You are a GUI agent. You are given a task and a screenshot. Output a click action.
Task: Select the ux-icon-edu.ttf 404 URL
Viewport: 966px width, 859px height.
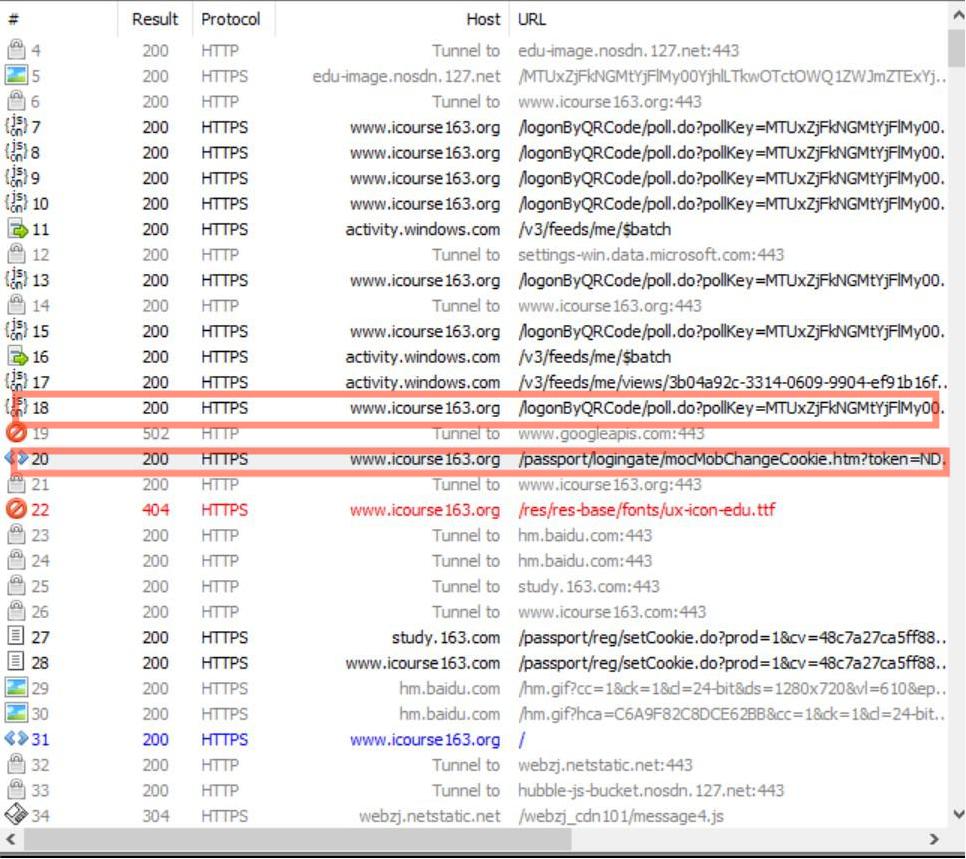[646, 510]
